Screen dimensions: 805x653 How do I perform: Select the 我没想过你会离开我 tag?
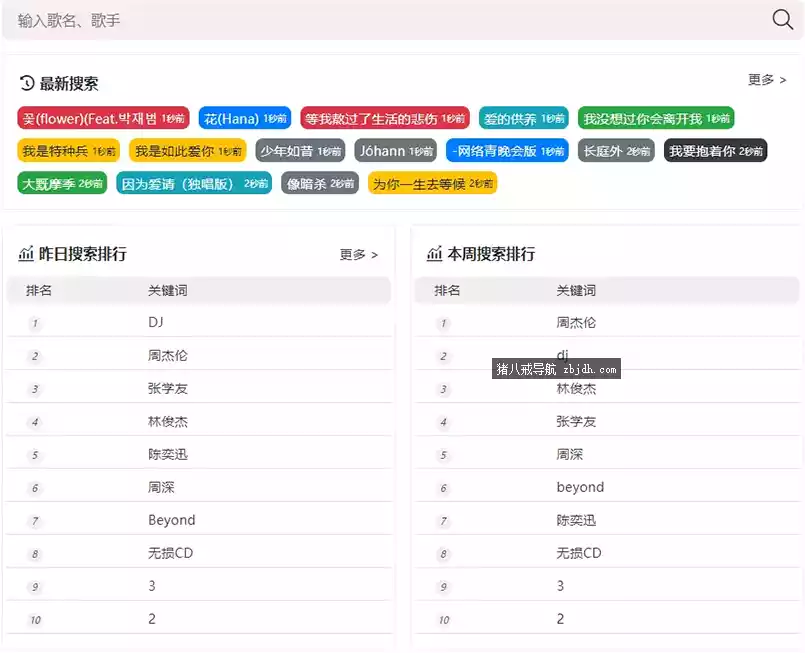[656, 118]
